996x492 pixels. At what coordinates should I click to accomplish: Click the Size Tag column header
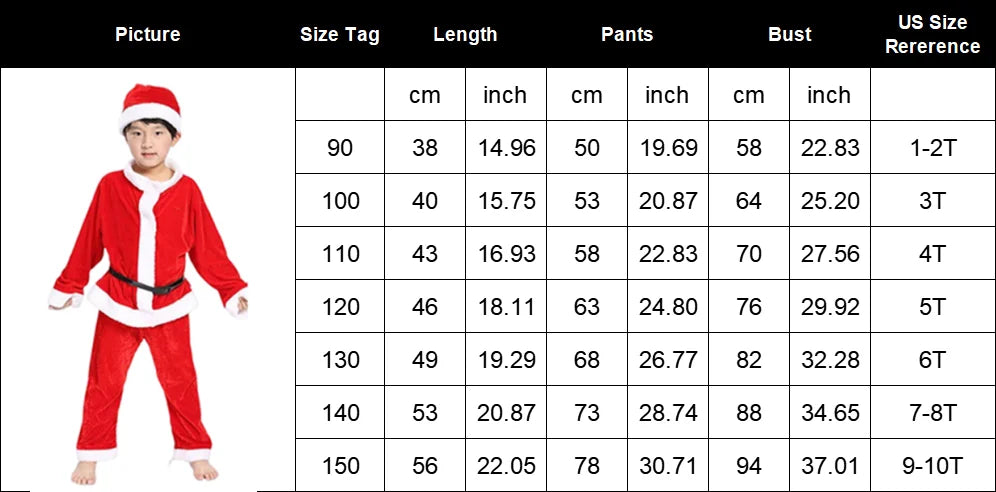[x=339, y=34]
